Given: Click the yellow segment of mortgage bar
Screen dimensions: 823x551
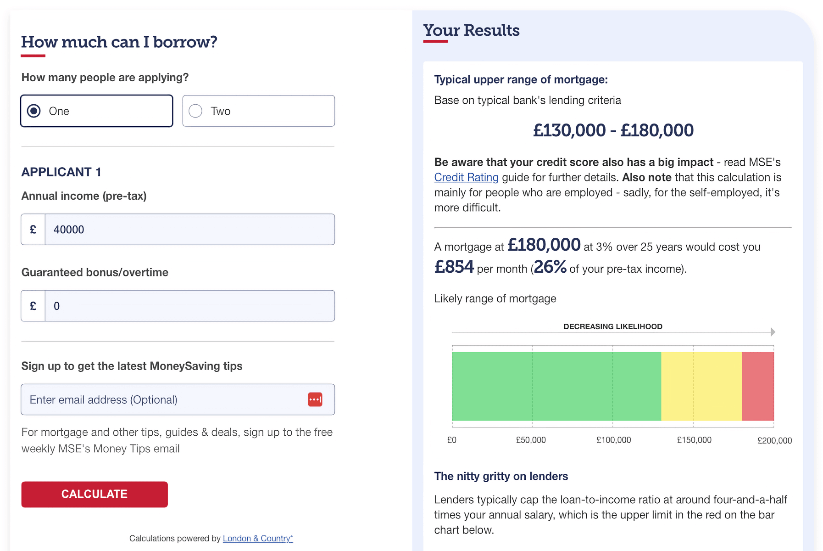Looking at the screenshot, I should (701, 386).
